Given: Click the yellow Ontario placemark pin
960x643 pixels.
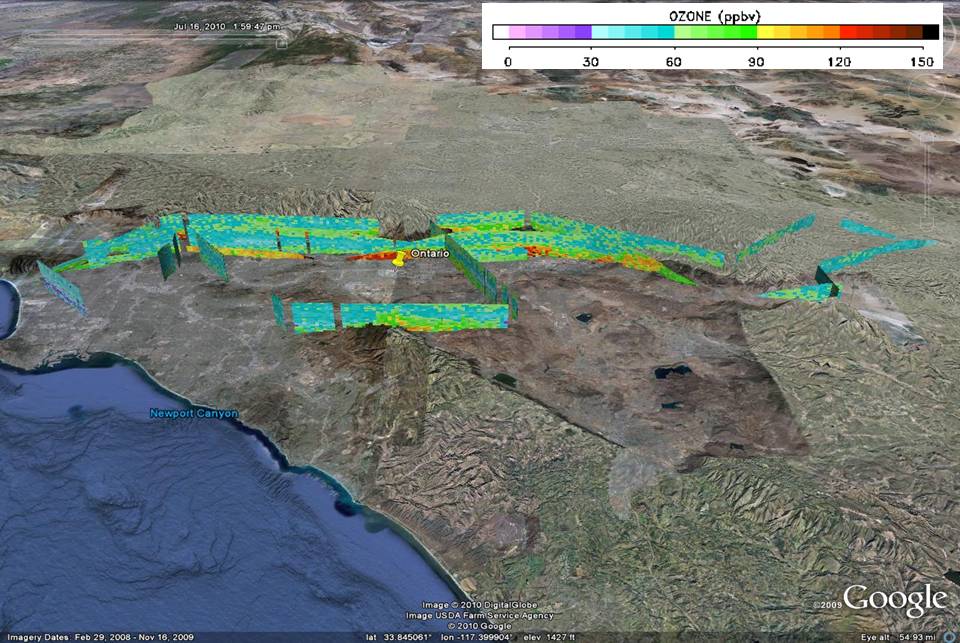Looking at the screenshot, I should tap(400, 259).
